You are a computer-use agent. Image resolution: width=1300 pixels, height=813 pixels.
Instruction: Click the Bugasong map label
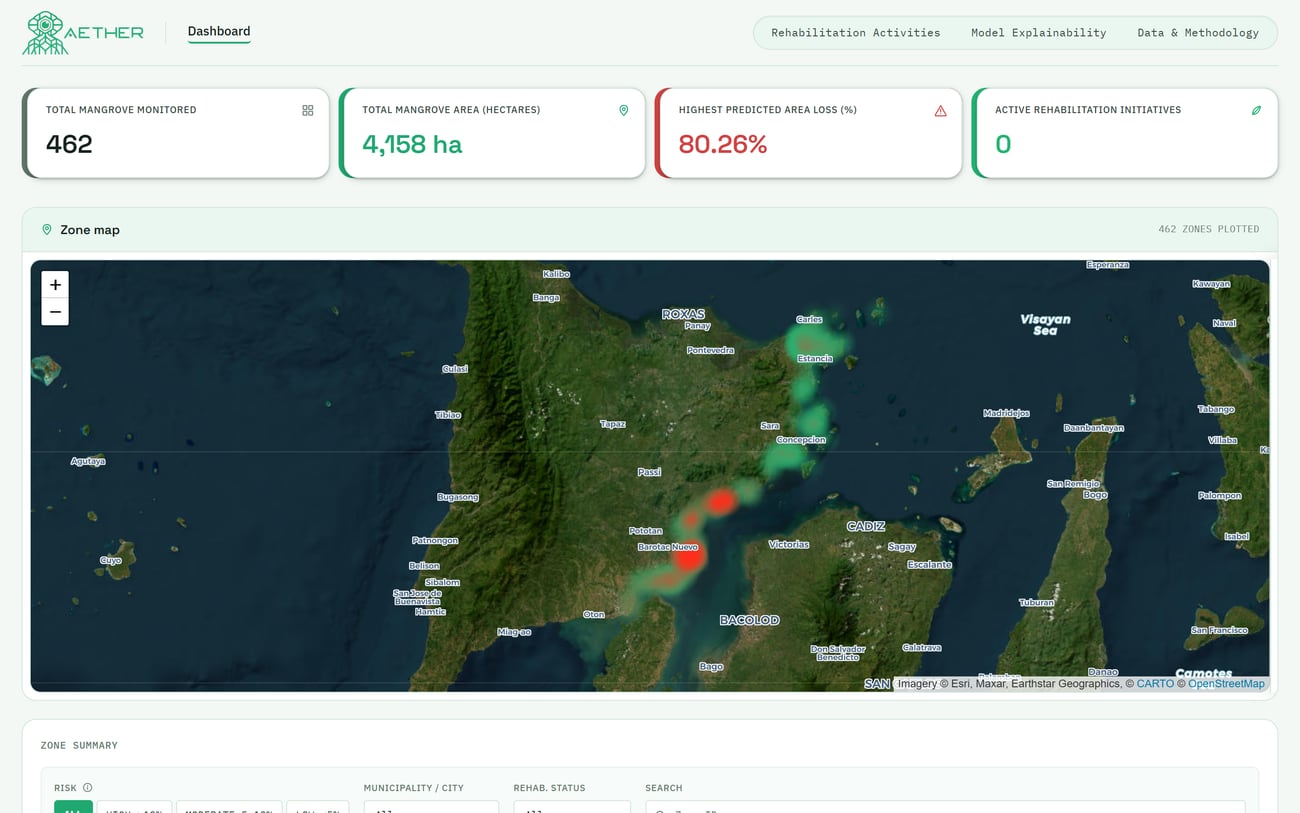pyautogui.click(x=458, y=497)
